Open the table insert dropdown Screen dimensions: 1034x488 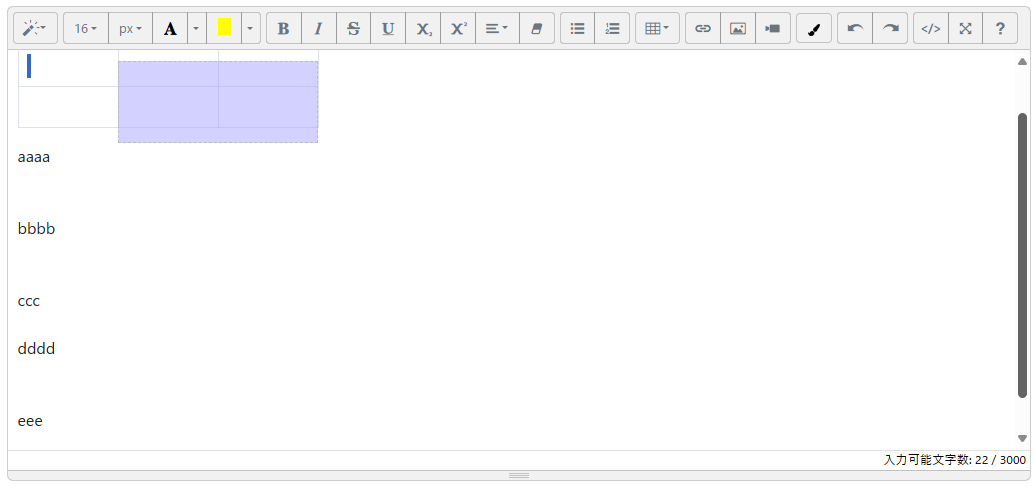coord(657,29)
